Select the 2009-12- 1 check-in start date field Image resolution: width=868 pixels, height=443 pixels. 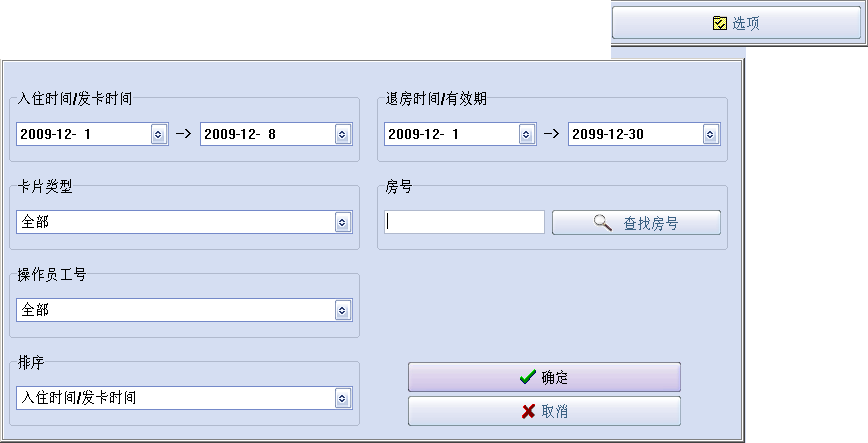(92, 134)
